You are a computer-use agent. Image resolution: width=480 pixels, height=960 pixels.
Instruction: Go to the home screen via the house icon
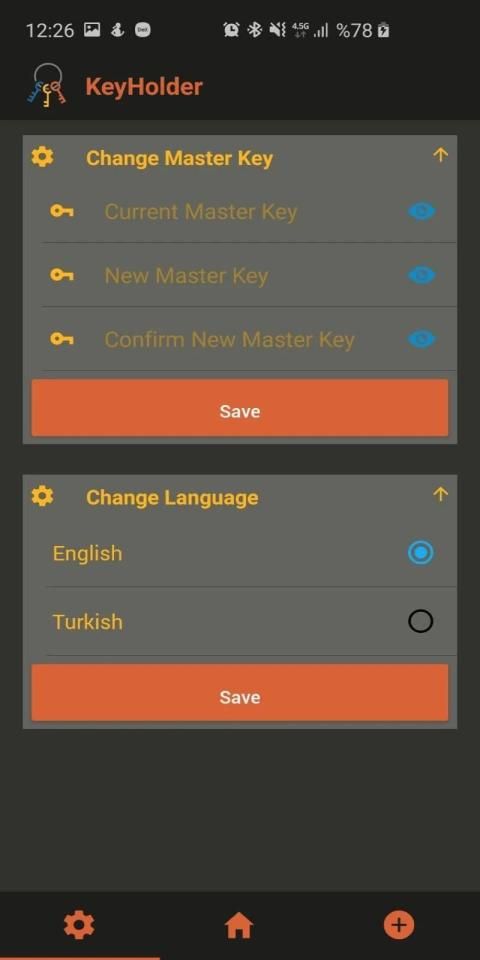(x=239, y=925)
